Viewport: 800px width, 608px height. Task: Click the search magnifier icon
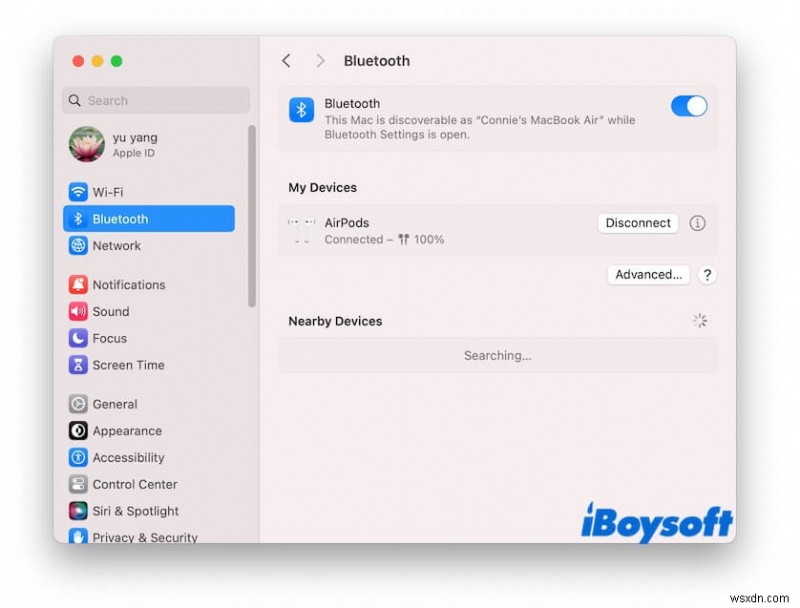click(74, 100)
